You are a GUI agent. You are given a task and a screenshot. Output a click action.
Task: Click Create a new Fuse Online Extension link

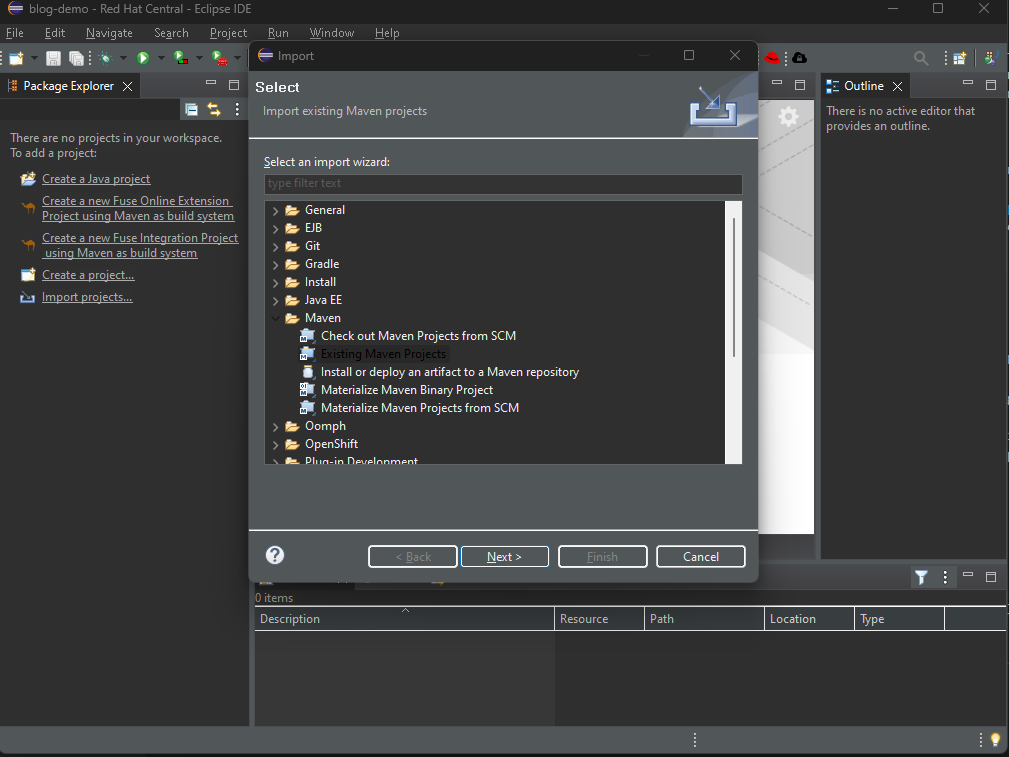tap(138, 209)
